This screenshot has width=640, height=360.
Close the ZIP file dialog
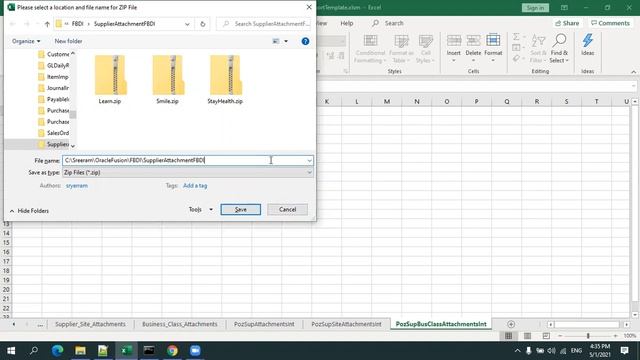[x=309, y=7]
